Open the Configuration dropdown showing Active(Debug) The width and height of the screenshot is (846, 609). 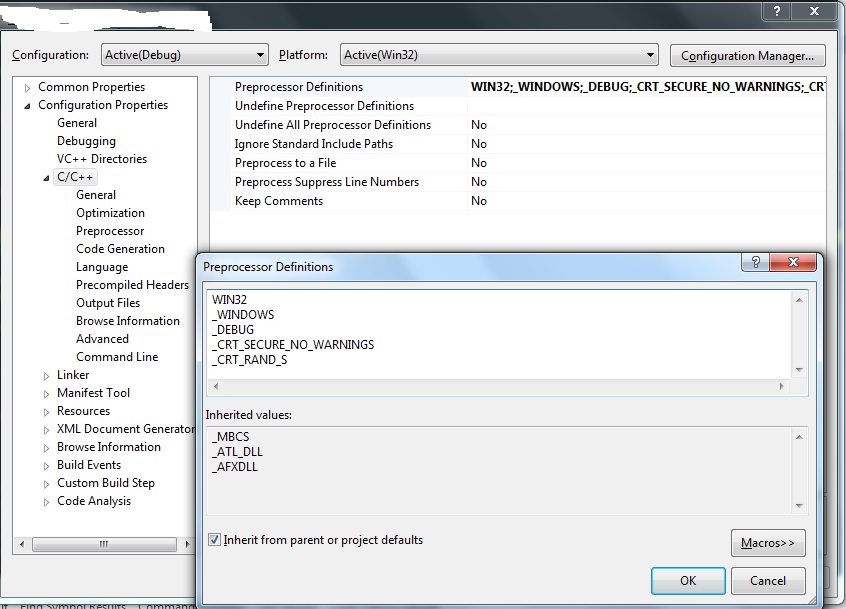(x=185, y=55)
